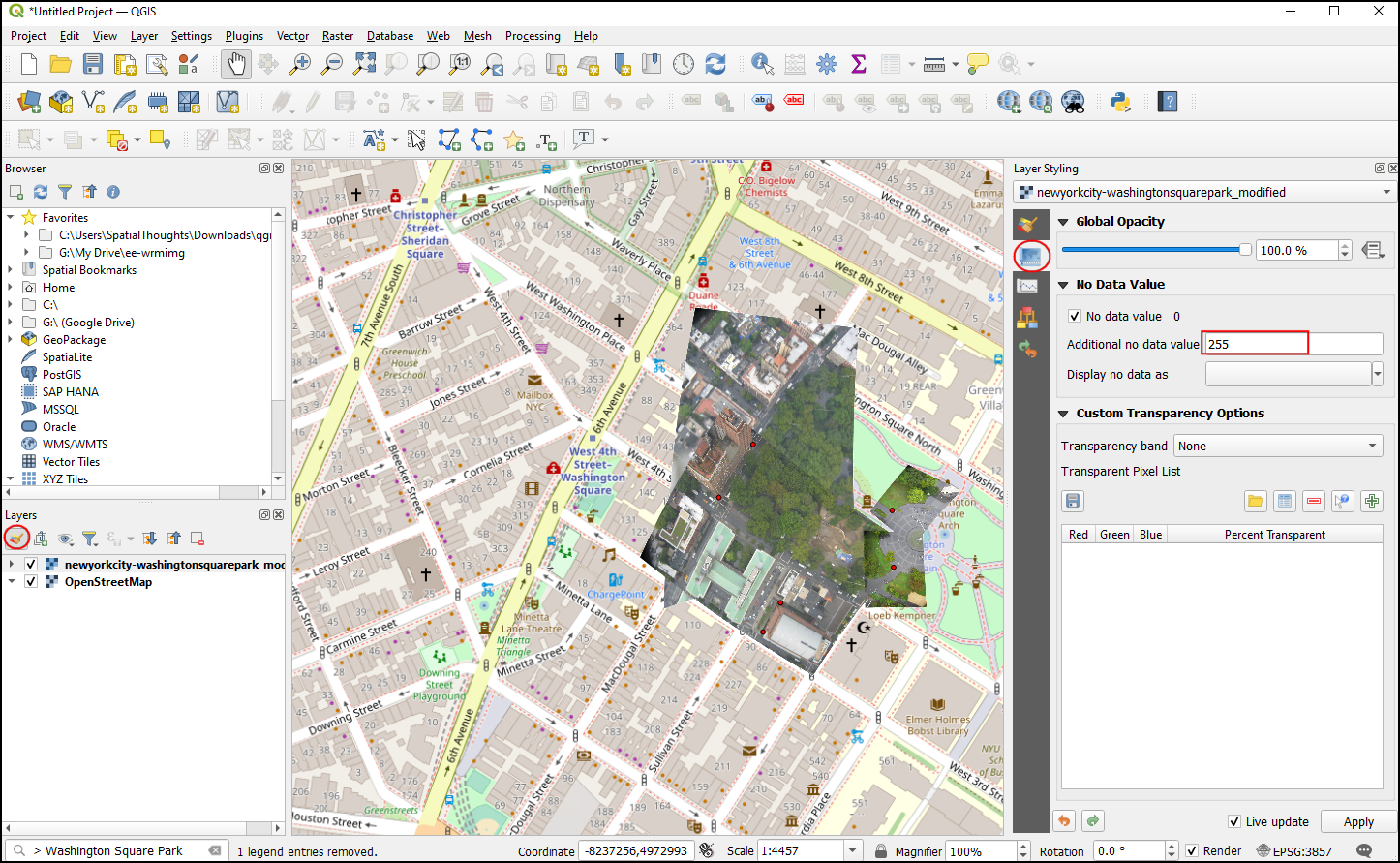The width and height of the screenshot is (1400, 863).
Task: Open the Raster menu
Action: click(x=338, y=36)
